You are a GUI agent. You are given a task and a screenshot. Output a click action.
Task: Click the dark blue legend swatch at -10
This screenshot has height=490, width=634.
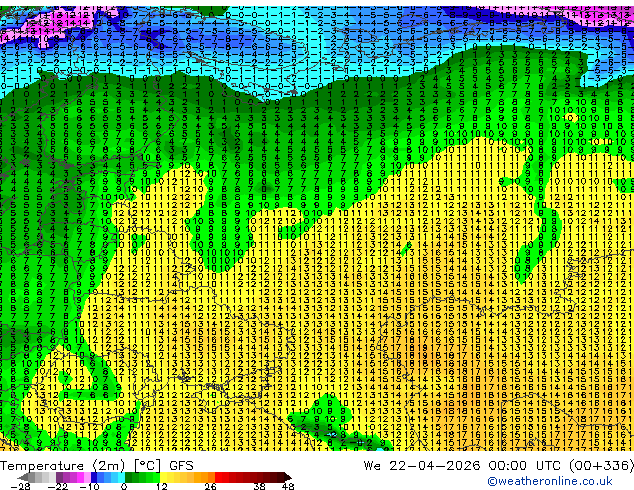94,477
